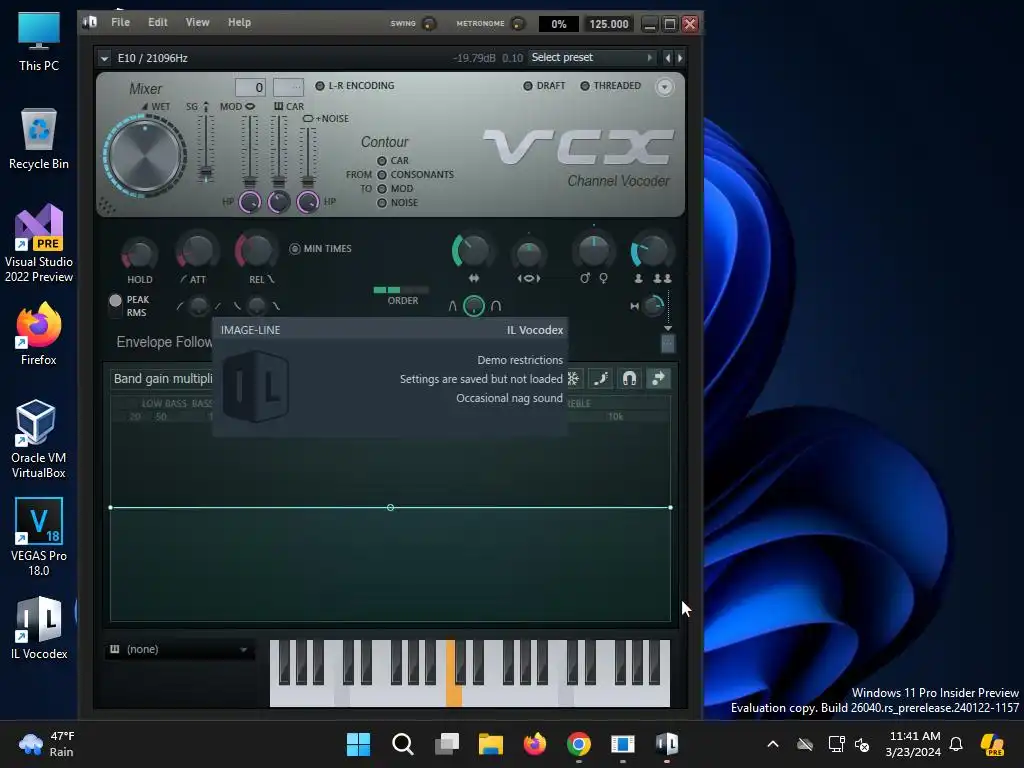1024x768 pixels.
Task: Enable DRAFT mode
Action: pos(545,86)
